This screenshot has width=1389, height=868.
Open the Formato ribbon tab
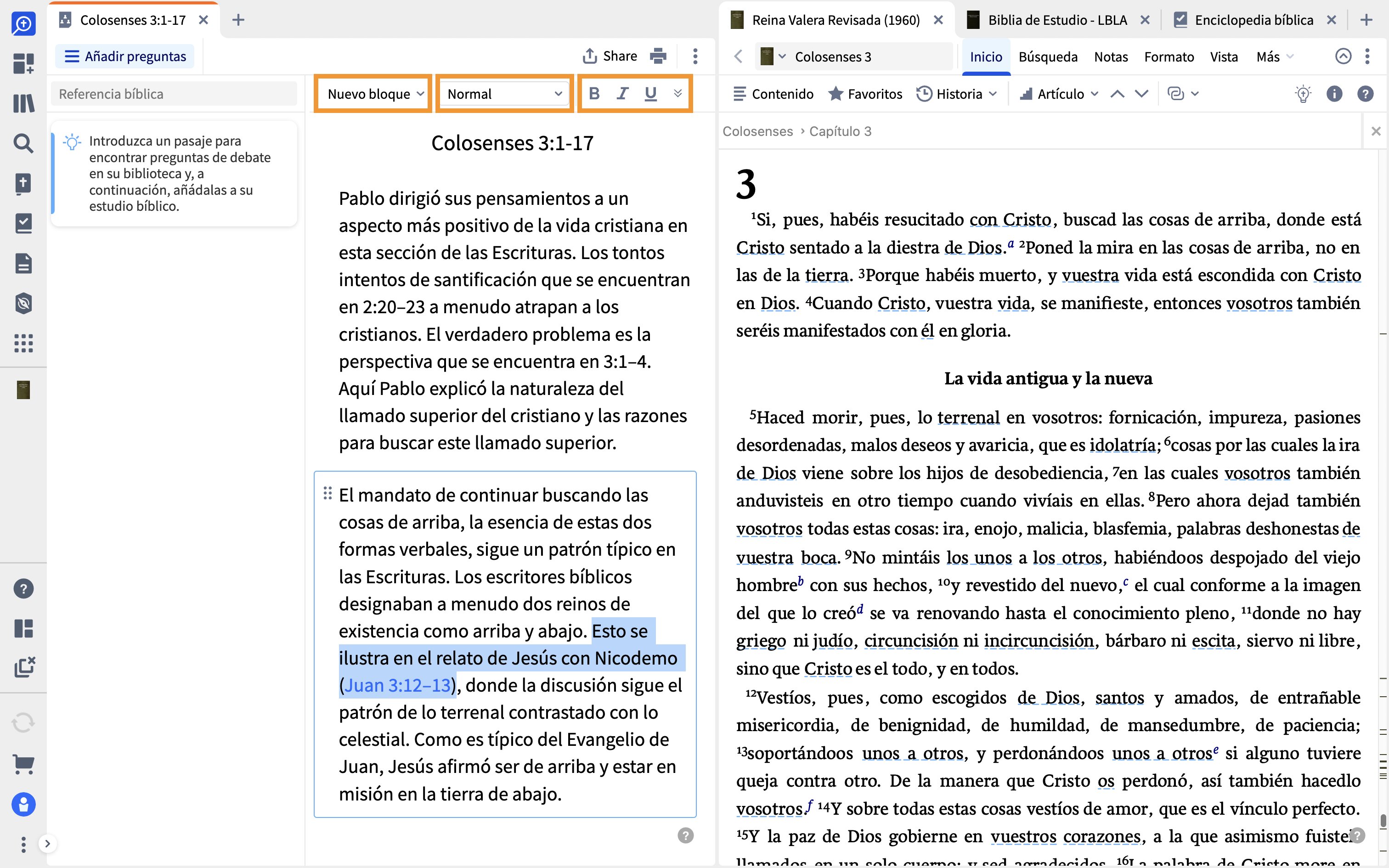[1169, 56]
